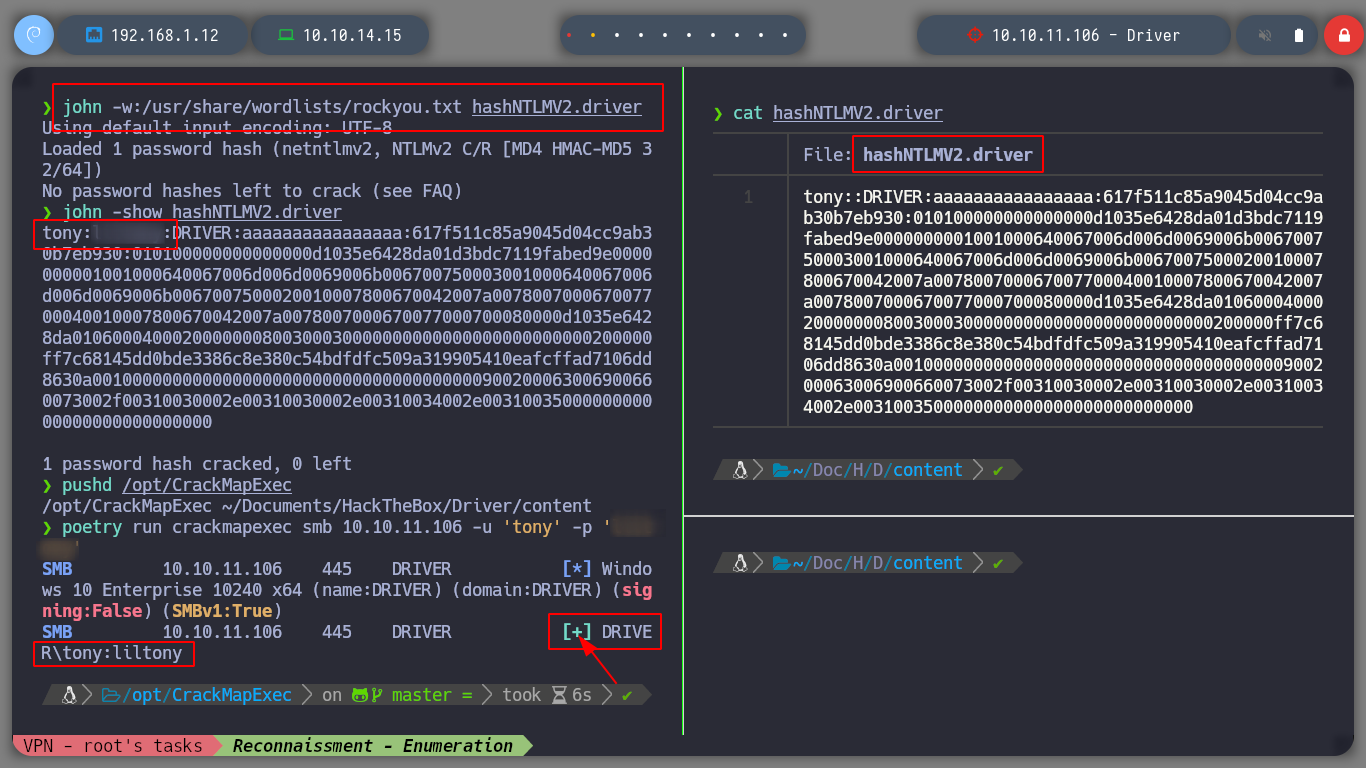1366x768 pixels.
Task: Click the laptop VPN icon beside 10.10.14.15
Action: [x=286, y=35]
